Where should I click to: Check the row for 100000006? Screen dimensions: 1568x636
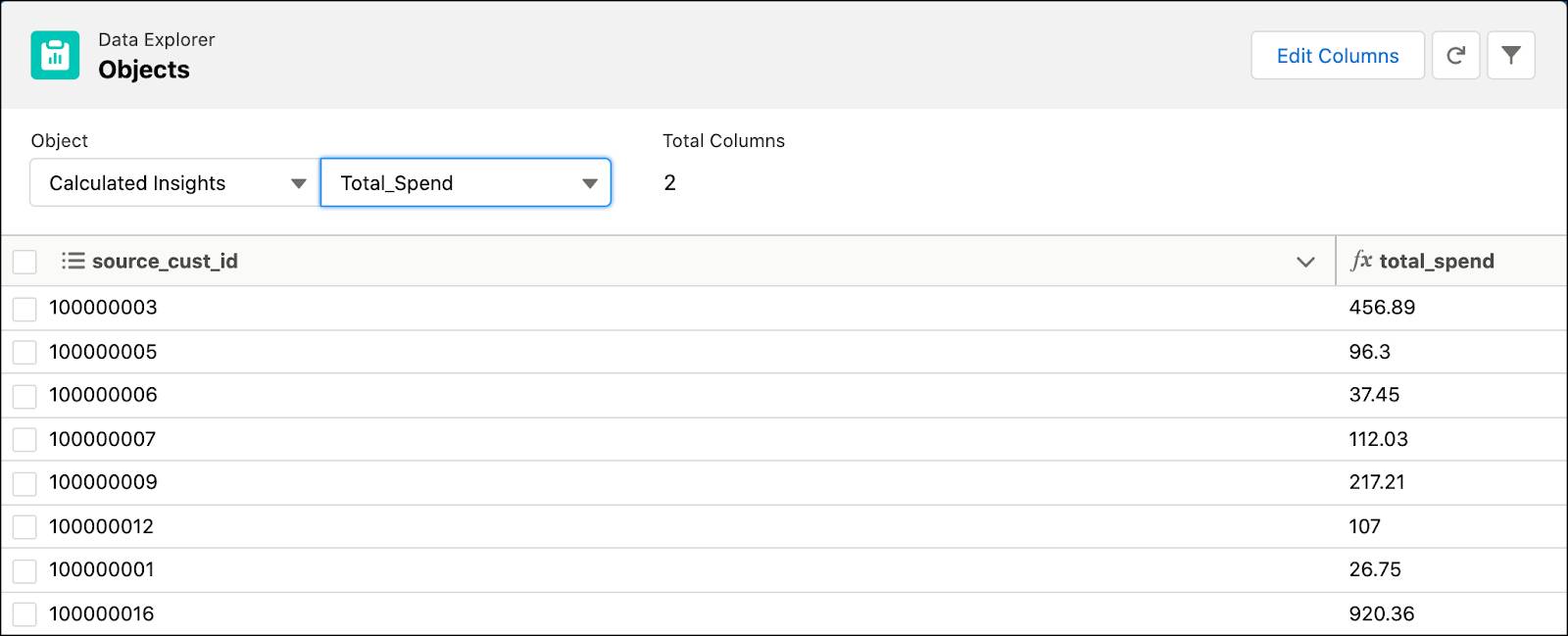24,396
